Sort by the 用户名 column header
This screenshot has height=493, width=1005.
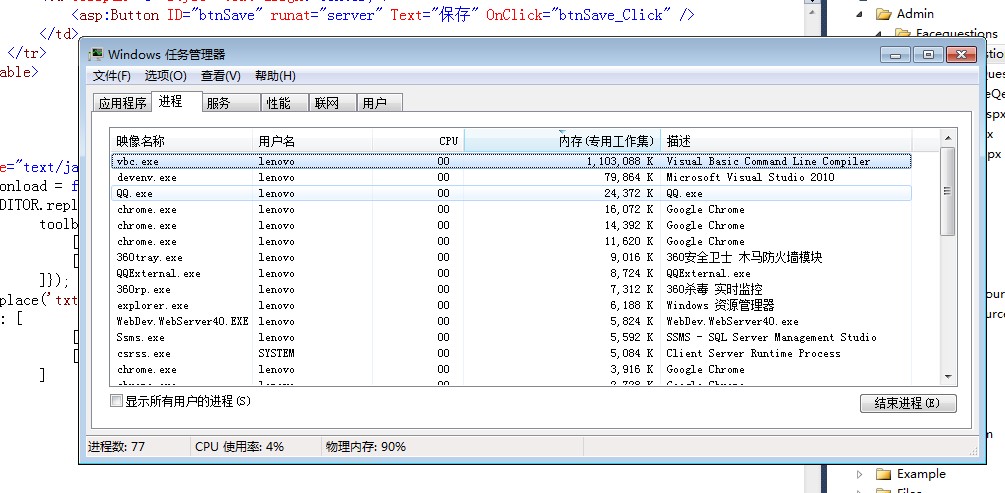(312, 141)
